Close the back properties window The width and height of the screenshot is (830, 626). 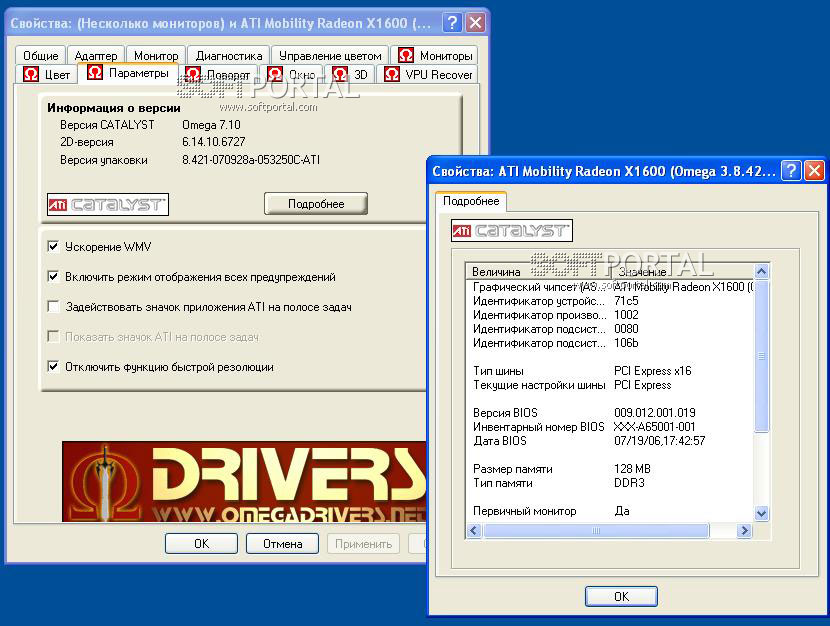[x=476, y=23]
